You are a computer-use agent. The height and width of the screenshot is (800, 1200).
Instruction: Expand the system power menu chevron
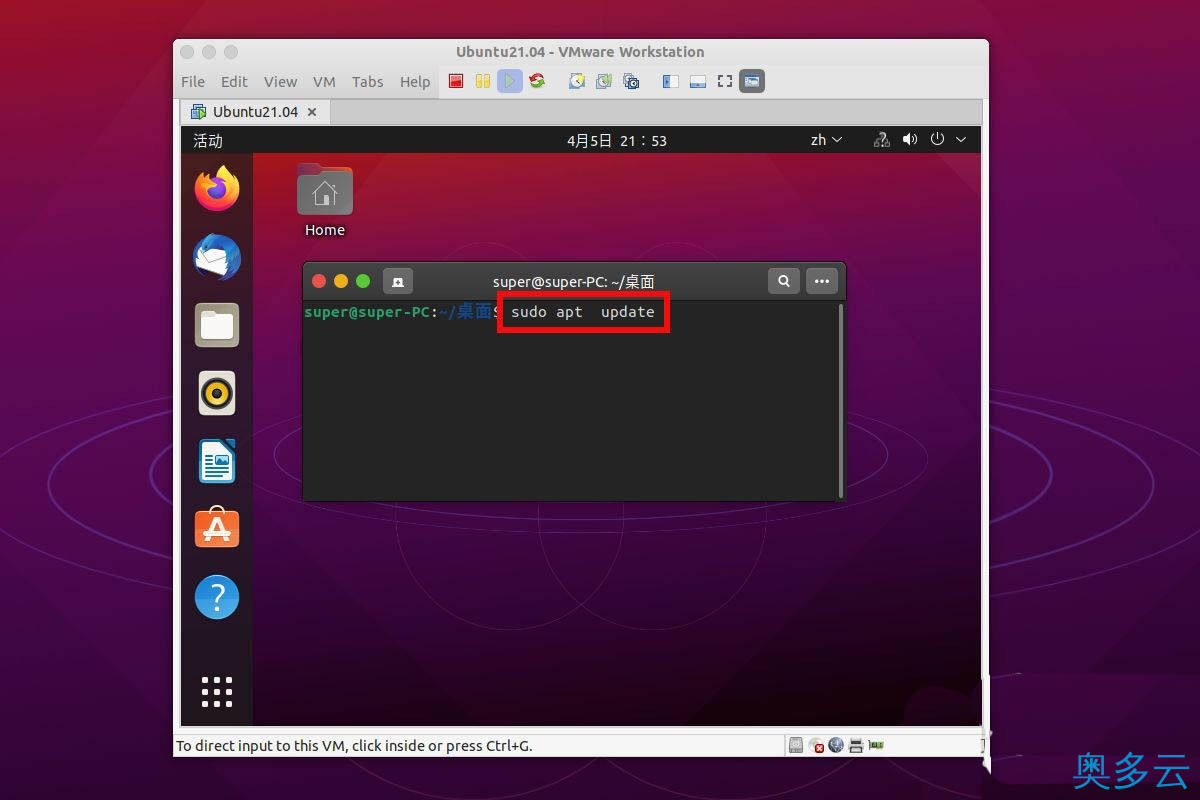pyautogui.click(x=961, y=140)
